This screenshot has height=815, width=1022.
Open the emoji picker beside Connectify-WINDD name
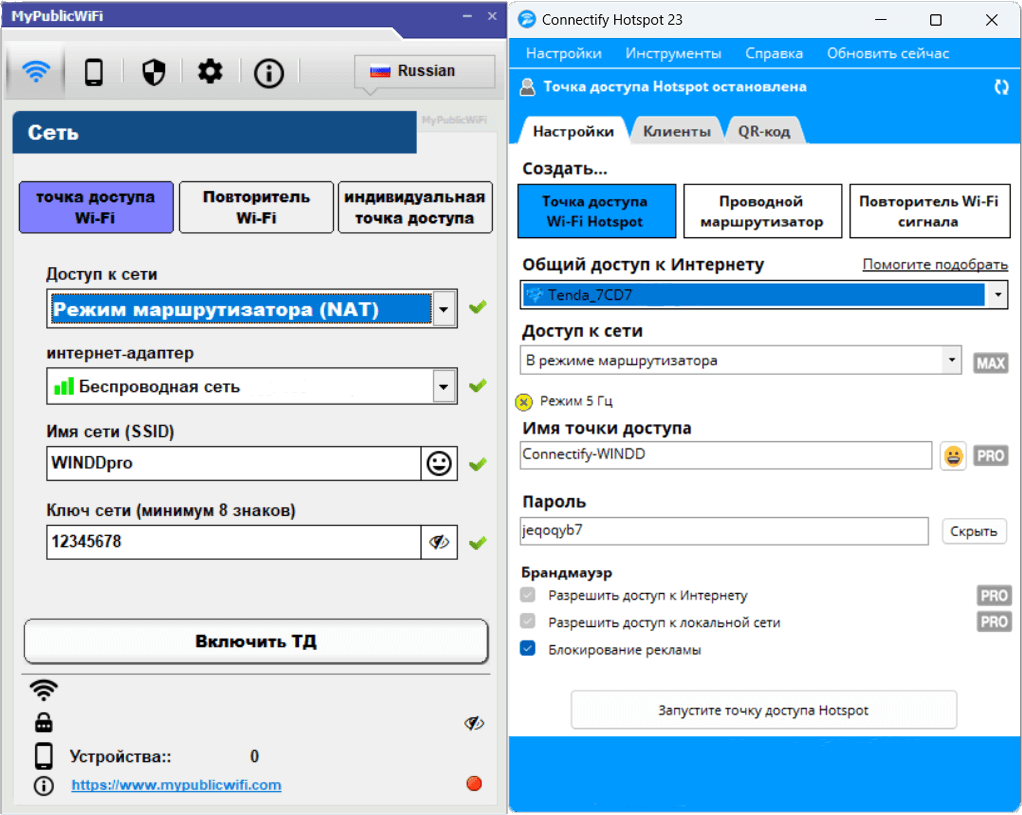click(953, 455)
